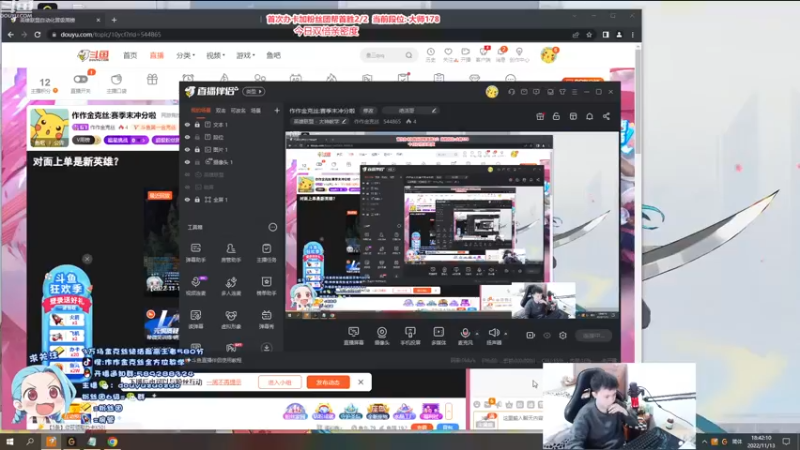800x450 pixels.
Task: Open settings gear in streaming companion
Action: pyautogui.click(x=563, y=335)
